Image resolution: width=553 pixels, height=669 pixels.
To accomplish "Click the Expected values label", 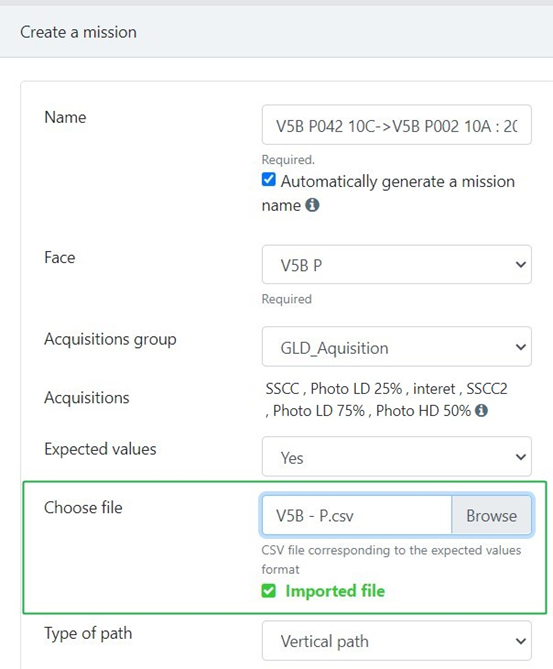I will click(100, 449).
